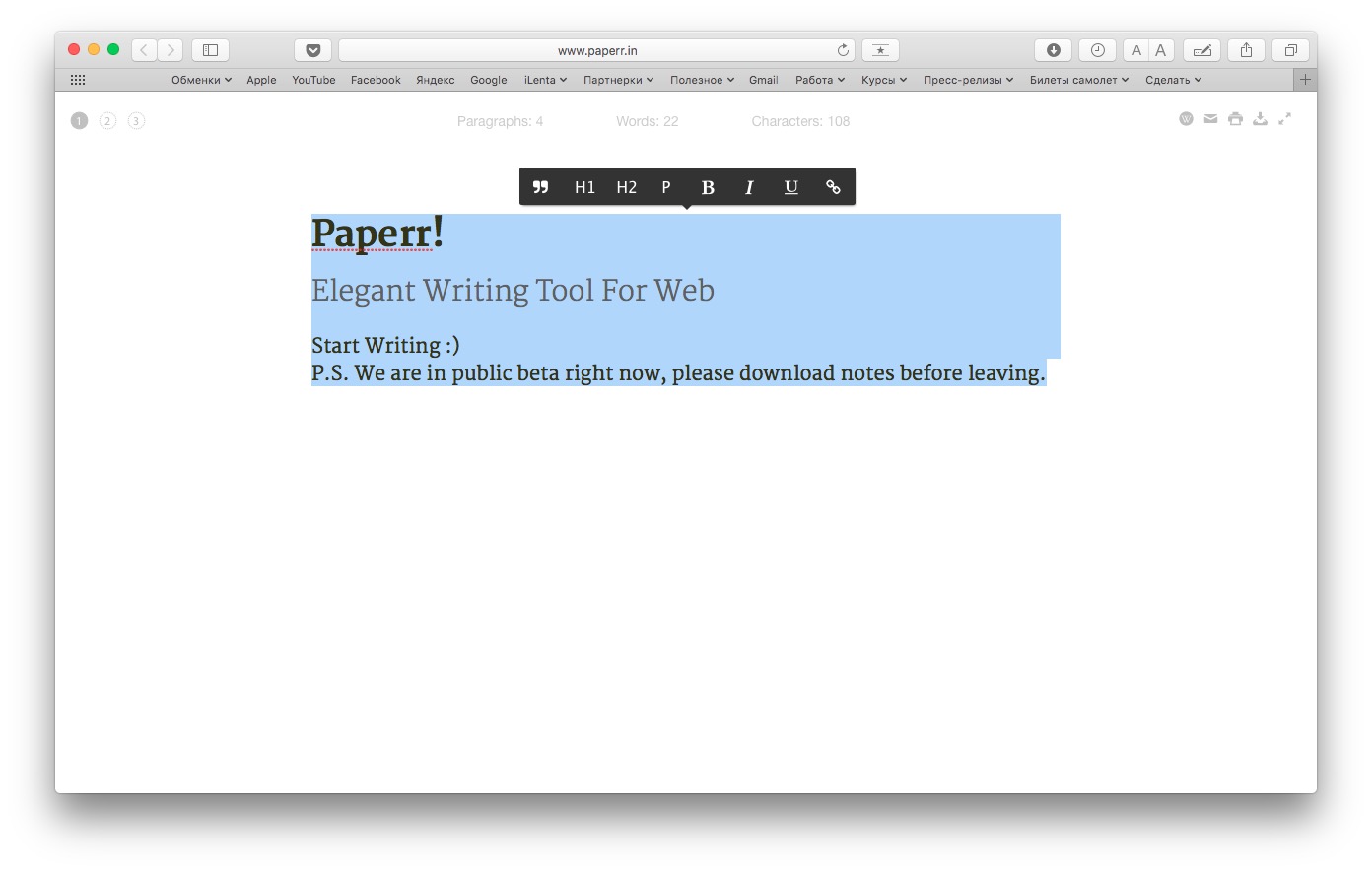1372x872 pixels.
Task: Switch to note page 2
Action: coord(107,121)
